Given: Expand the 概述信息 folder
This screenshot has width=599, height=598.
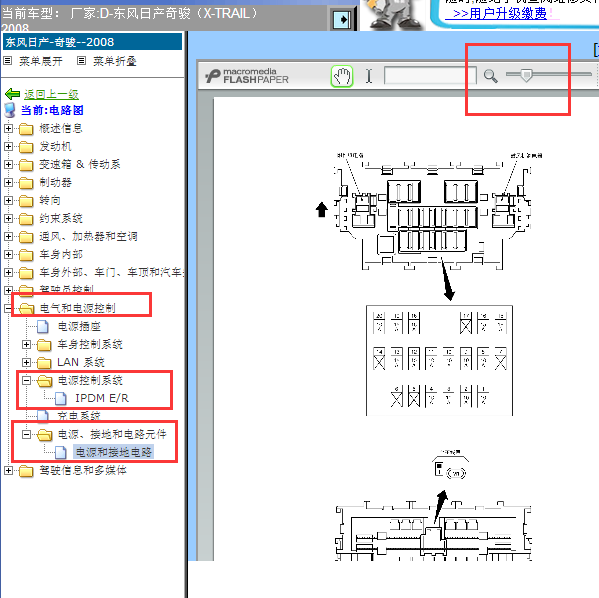Looking at the screenshot, I should point(8,128).
